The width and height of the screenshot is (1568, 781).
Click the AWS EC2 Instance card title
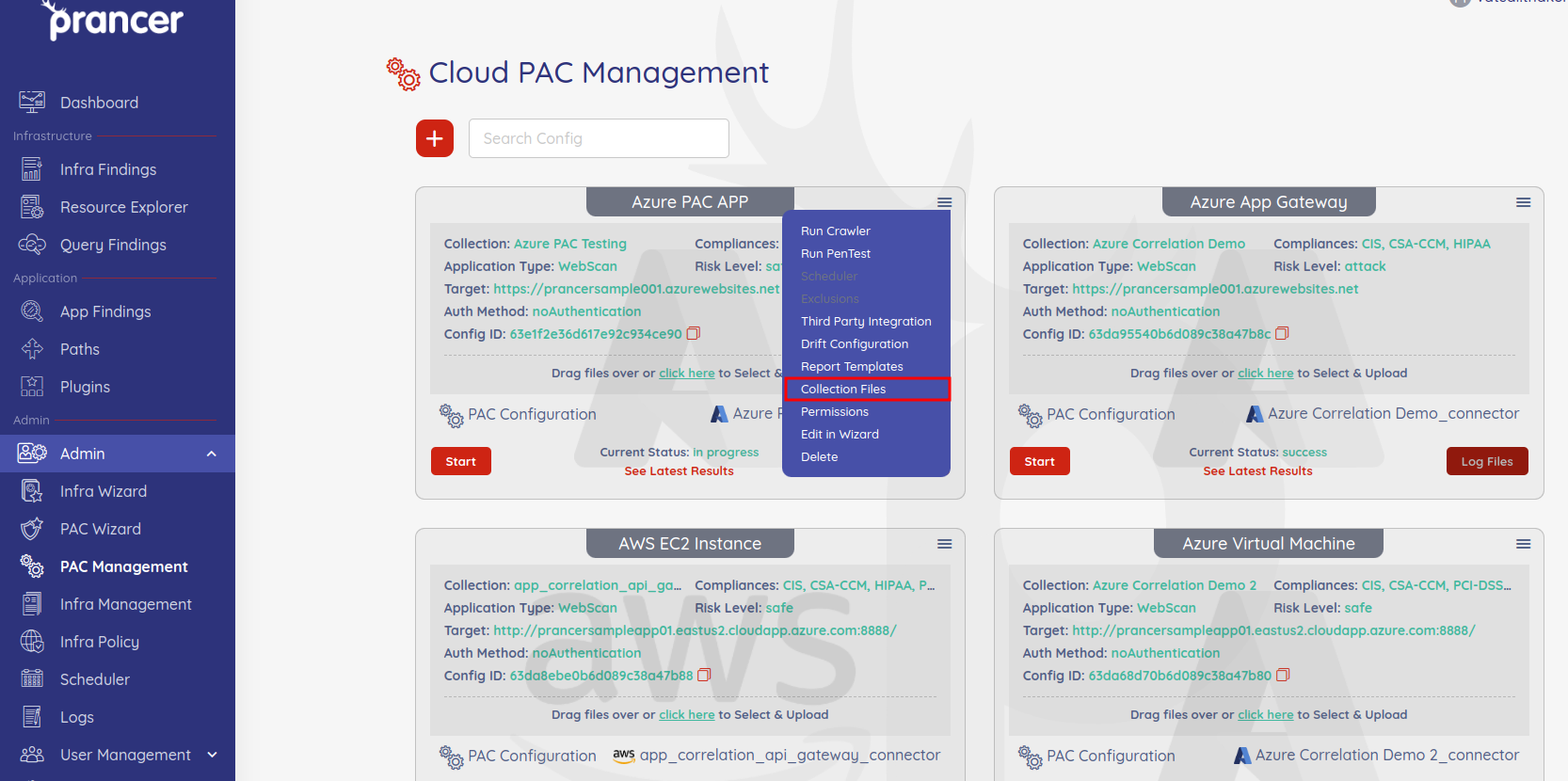coord(690,543)
